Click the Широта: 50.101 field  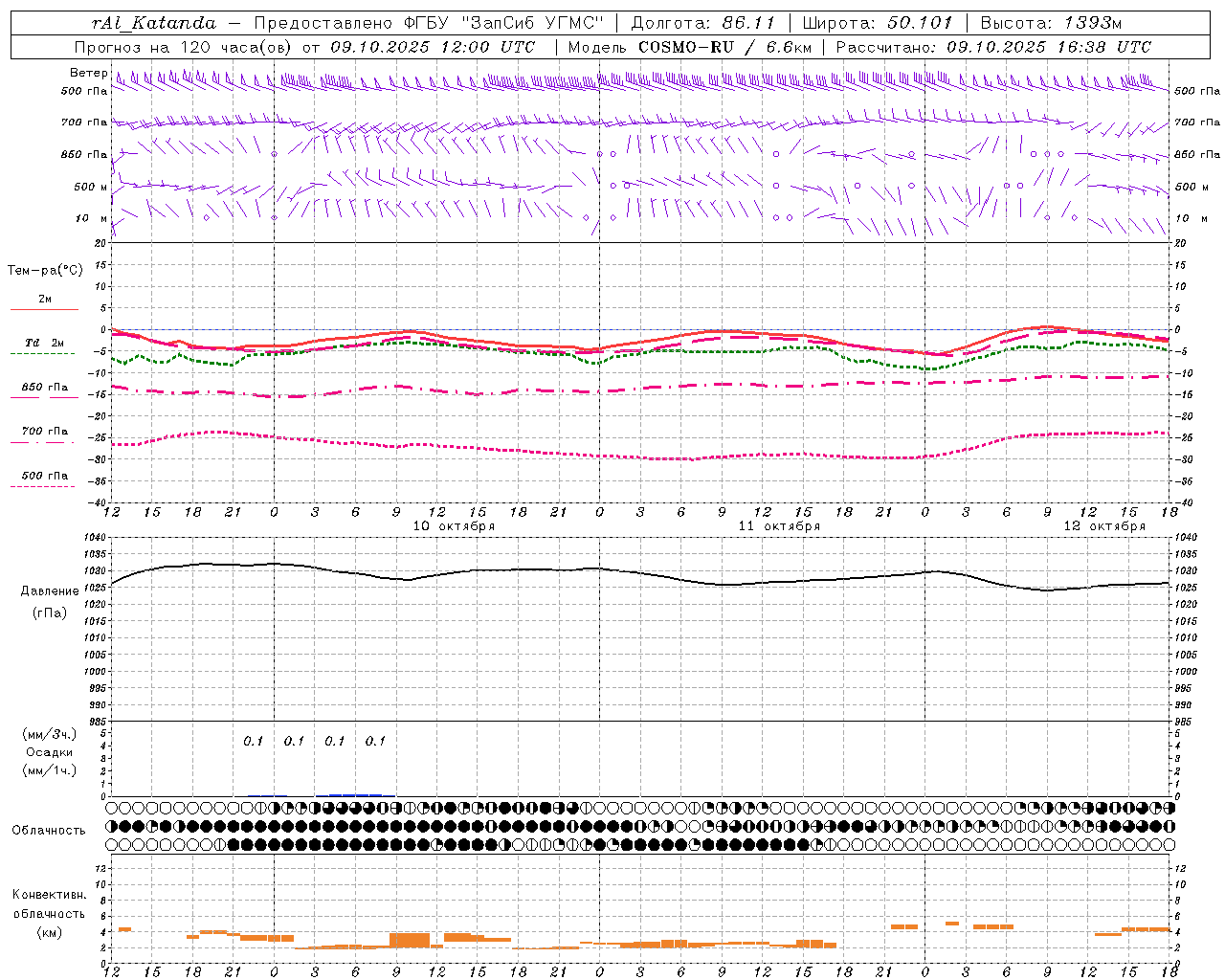[878, 23]
